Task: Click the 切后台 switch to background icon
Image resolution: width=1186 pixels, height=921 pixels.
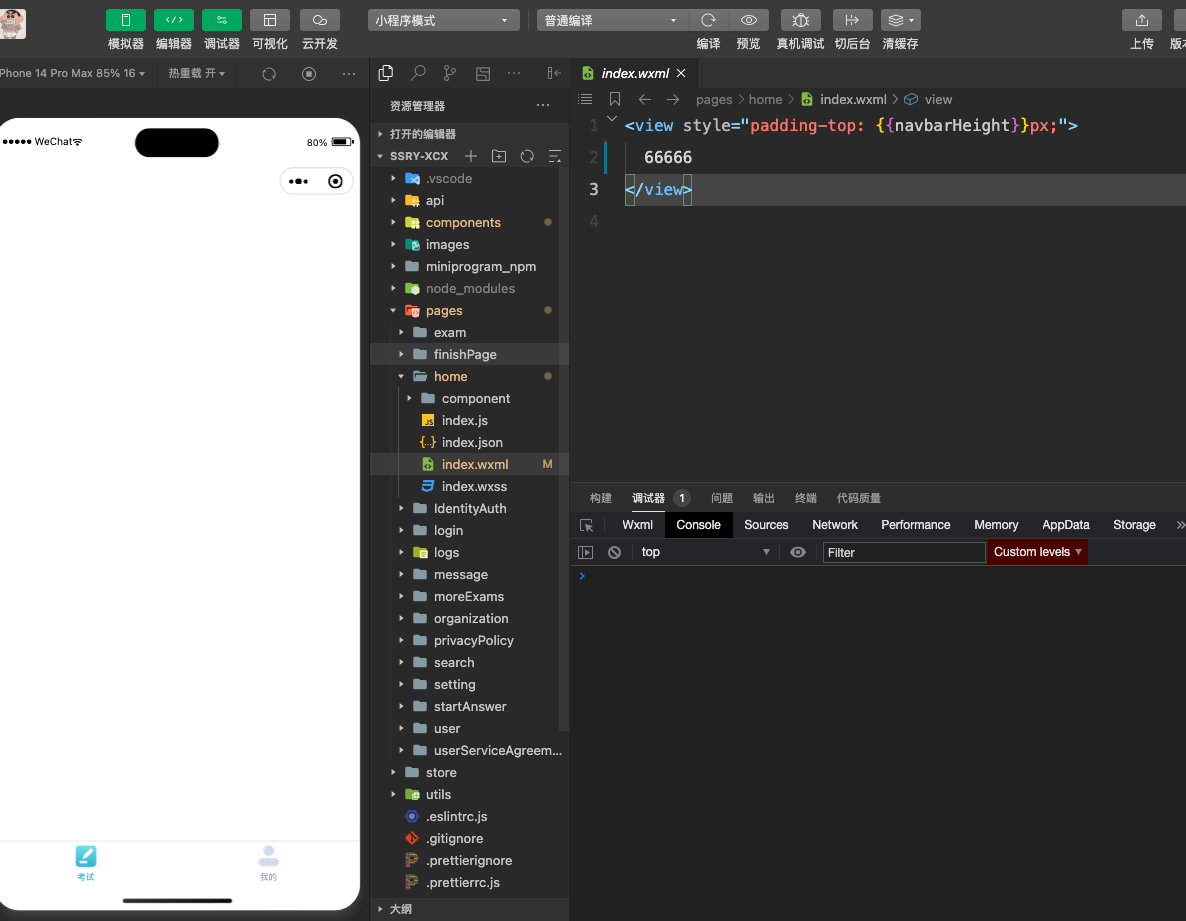Action: [852, 20]
